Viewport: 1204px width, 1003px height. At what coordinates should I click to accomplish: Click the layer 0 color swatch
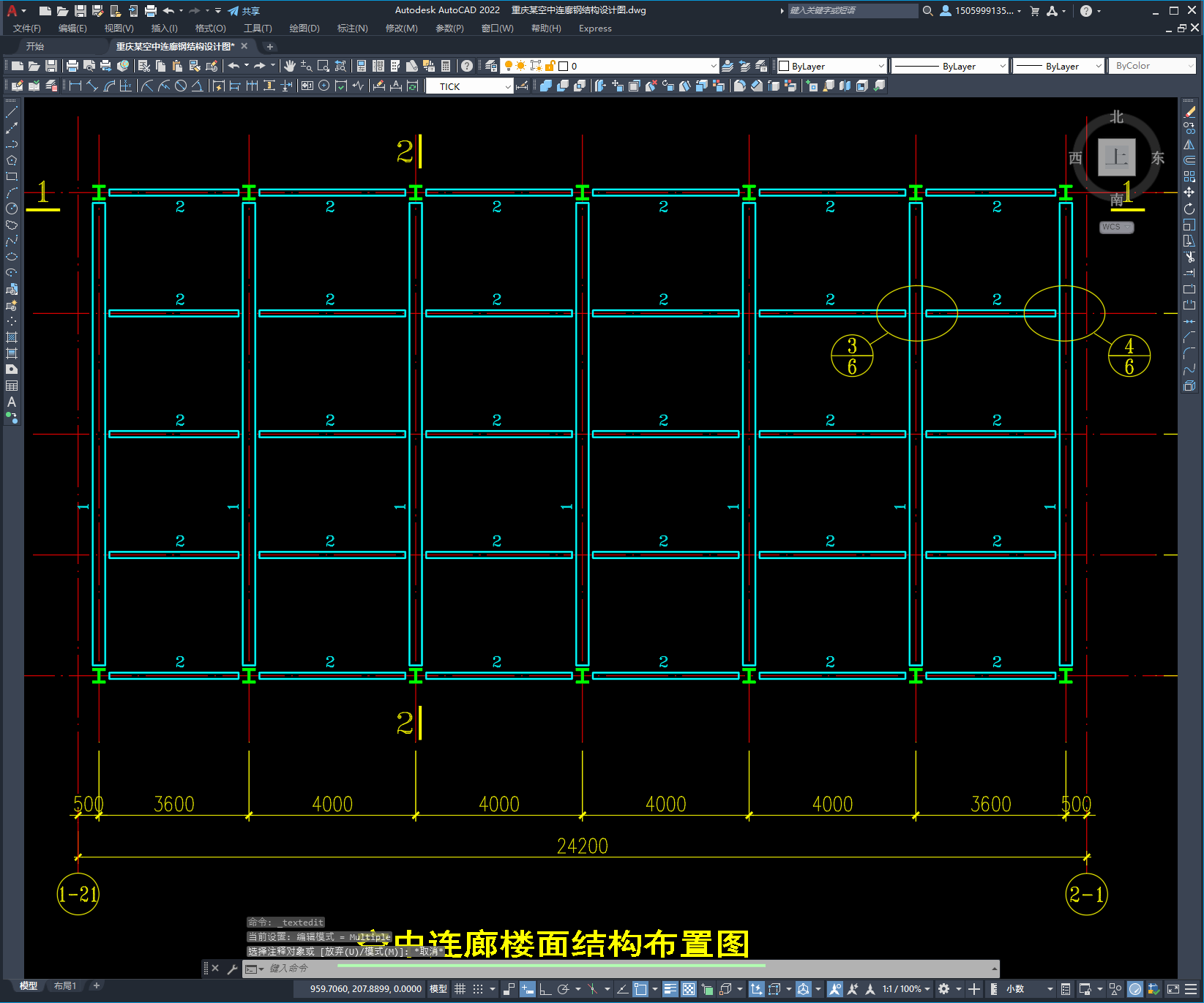tap(564, 66)
